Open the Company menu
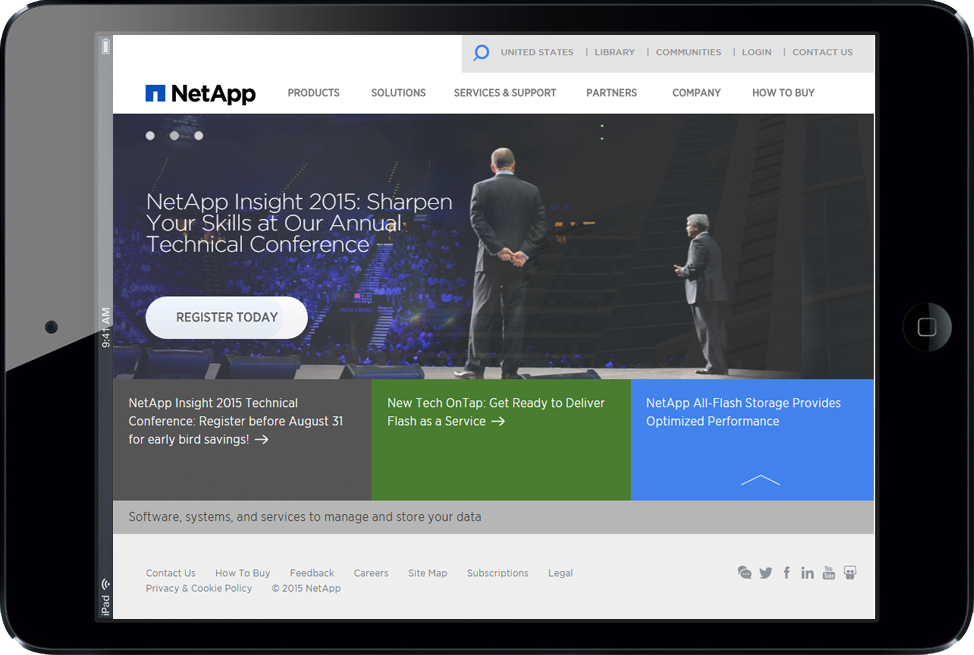Image resolution: width=974 pixels, height=655 pixels. coord(696,93)
